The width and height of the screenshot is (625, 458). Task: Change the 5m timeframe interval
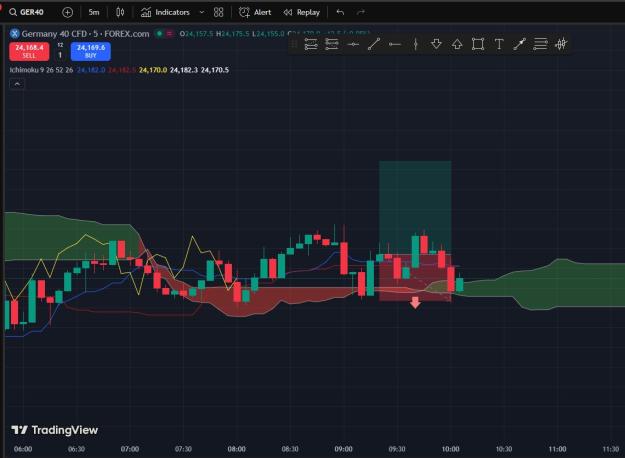(94, 12)
